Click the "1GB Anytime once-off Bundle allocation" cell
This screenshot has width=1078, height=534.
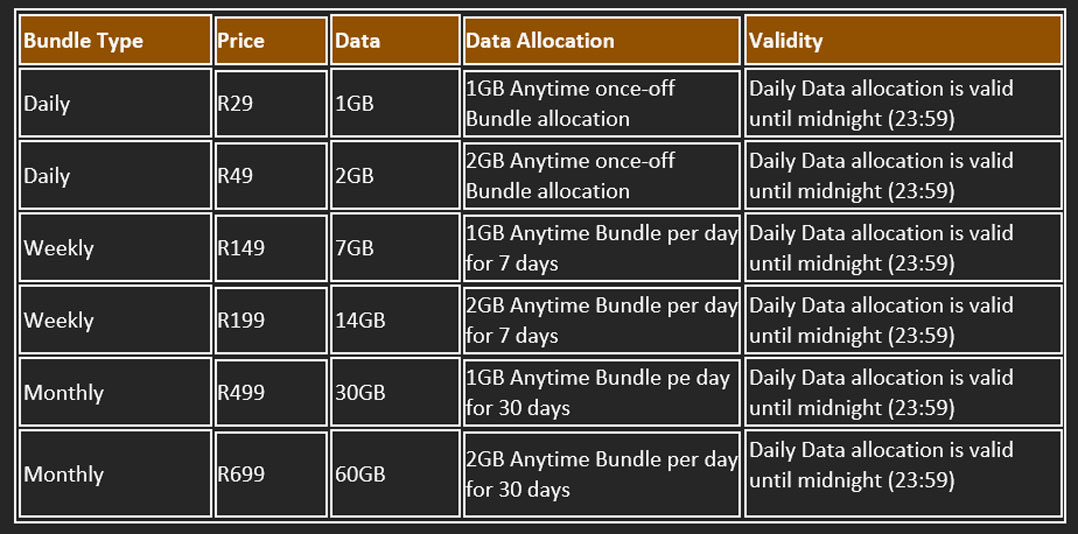[570, 103]
